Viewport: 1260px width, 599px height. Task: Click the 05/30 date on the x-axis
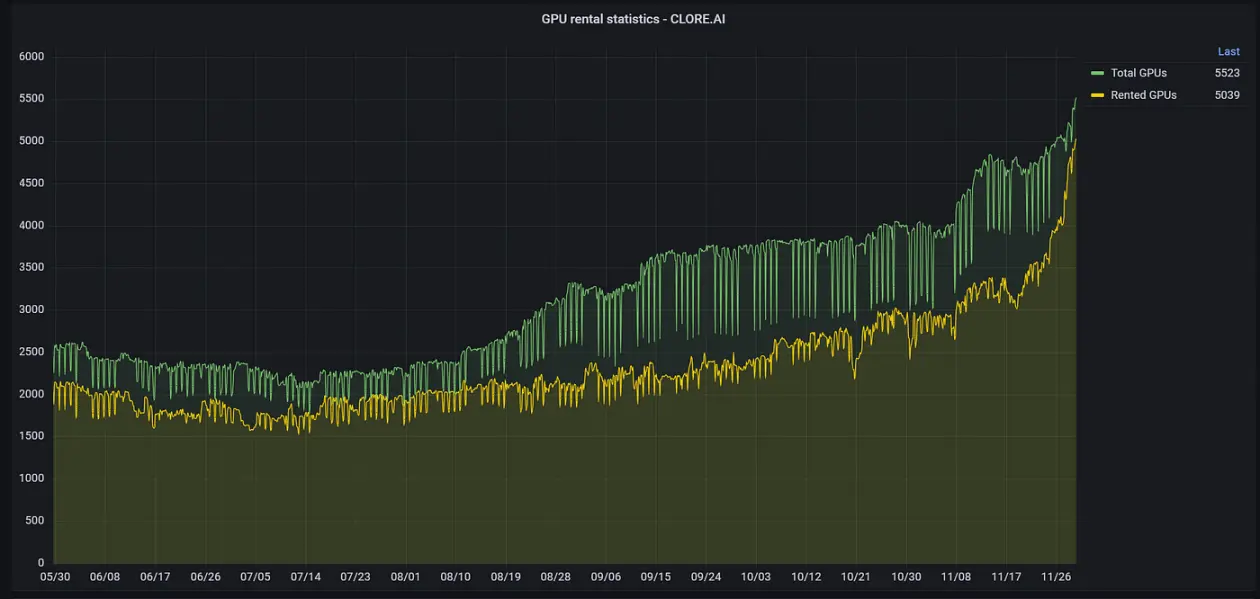click(54, 577)
